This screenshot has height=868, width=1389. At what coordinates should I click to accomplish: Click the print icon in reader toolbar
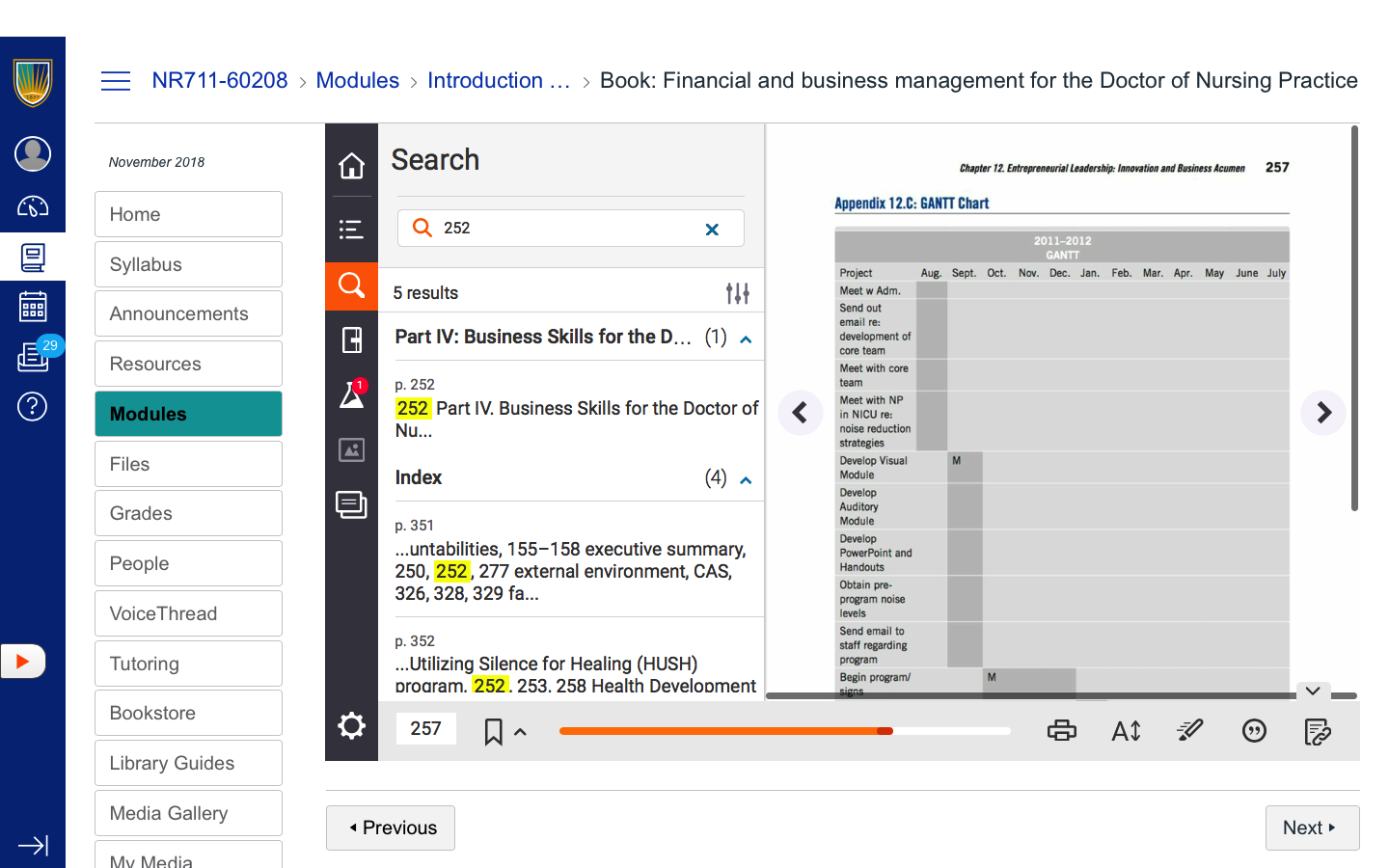pos(1061,731)
